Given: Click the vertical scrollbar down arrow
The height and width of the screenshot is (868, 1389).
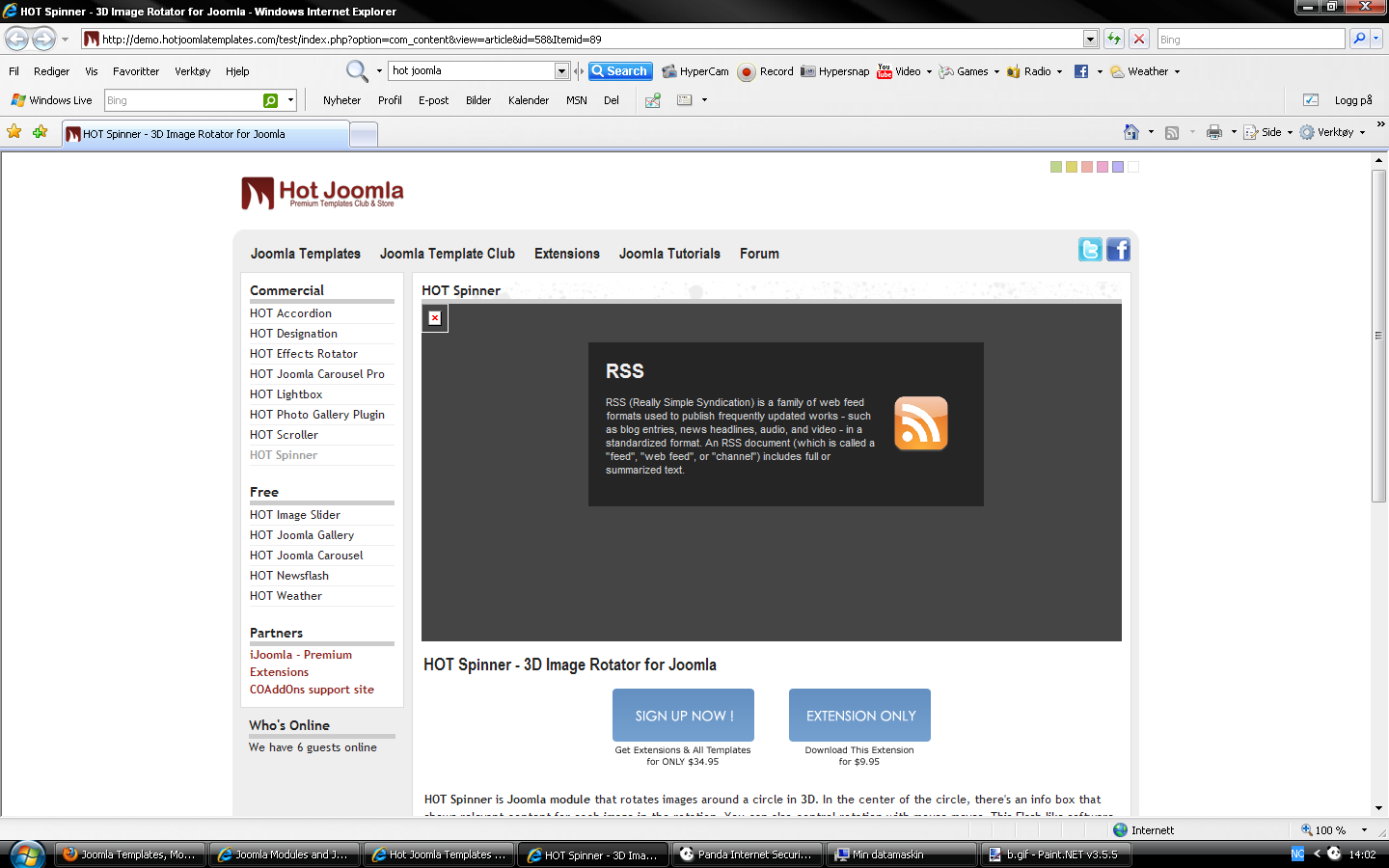Looking at the screenshot, I should 1378,807.
